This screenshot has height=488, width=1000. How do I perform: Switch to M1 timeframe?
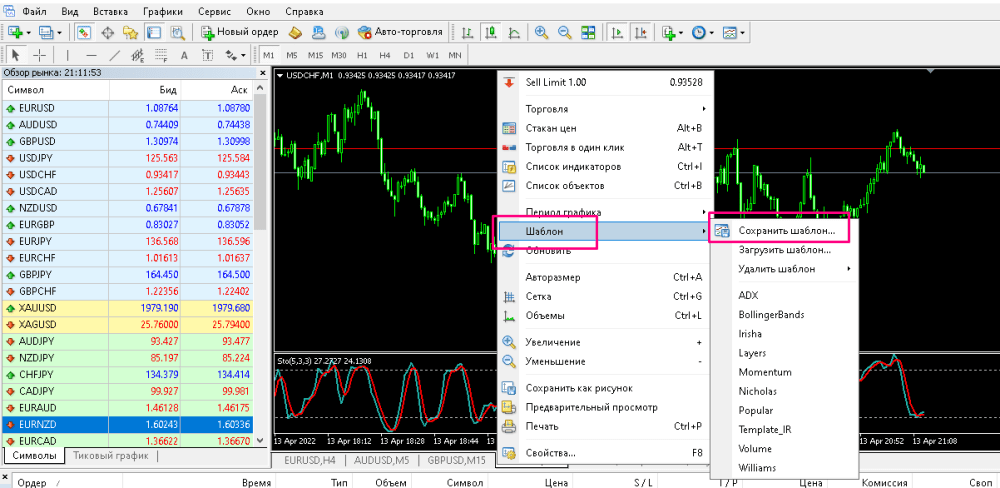(269, 55)
